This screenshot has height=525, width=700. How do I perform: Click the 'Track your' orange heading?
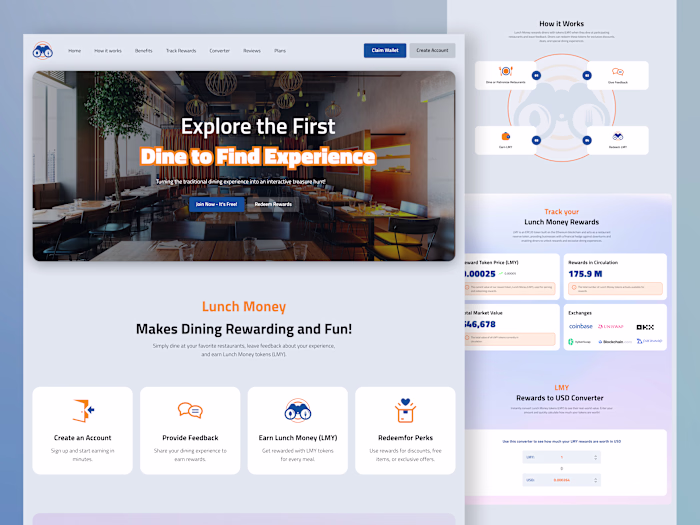pos(561,212)
